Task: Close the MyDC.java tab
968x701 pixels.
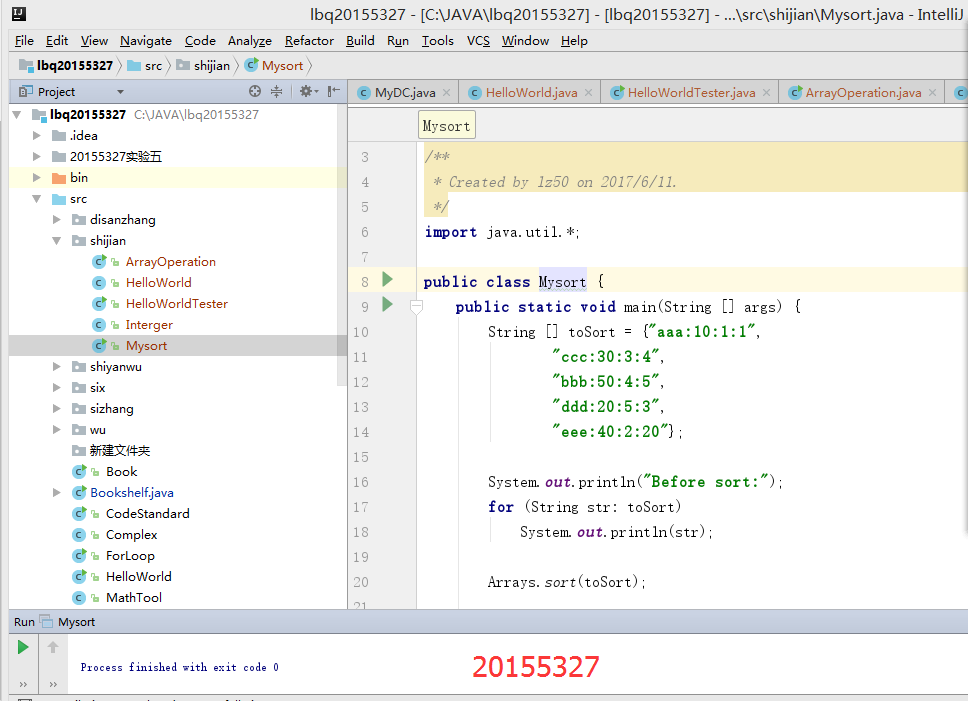Action: (x=446, y=93)
